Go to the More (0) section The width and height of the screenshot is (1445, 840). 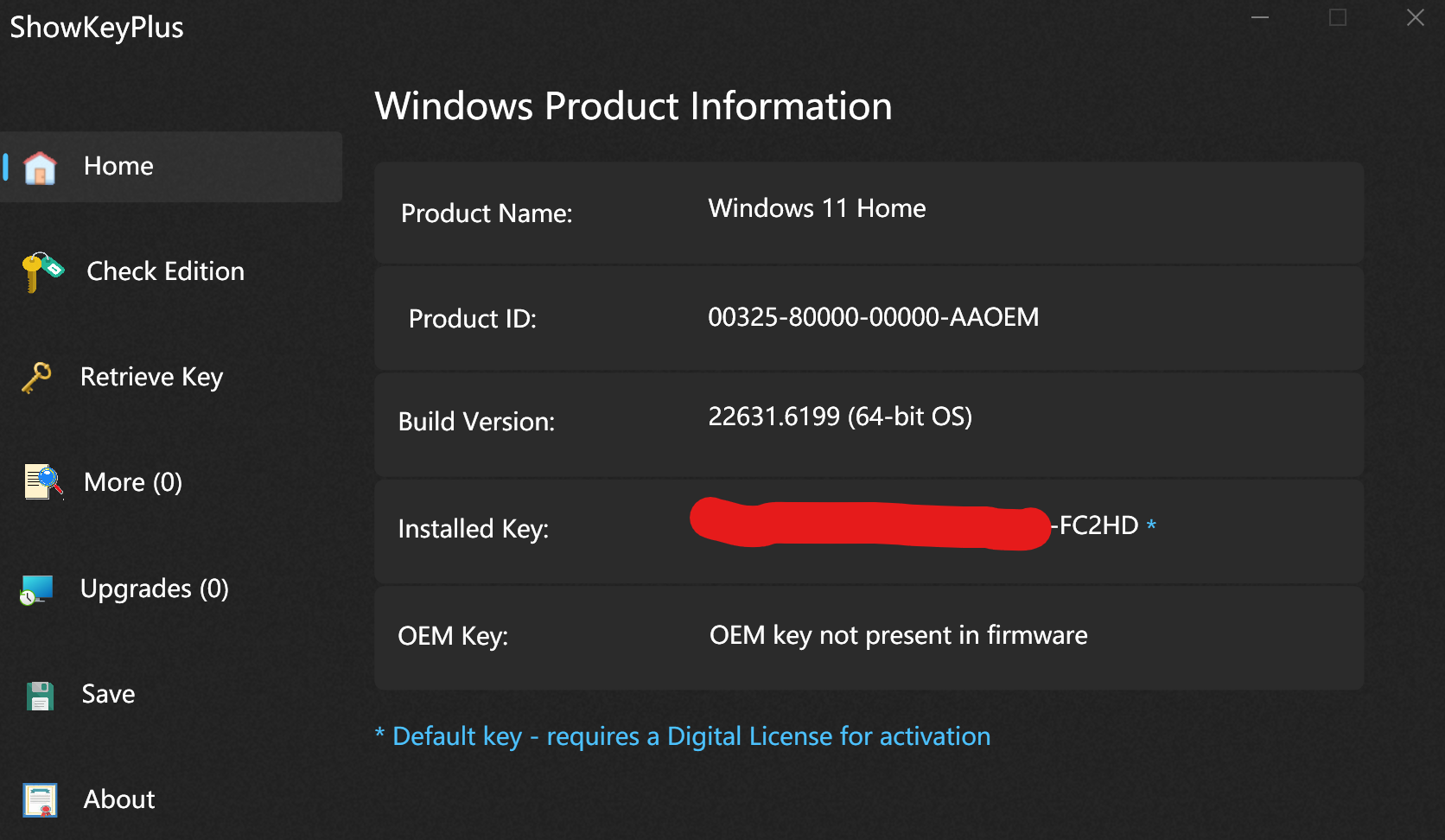tap(132, 482)
